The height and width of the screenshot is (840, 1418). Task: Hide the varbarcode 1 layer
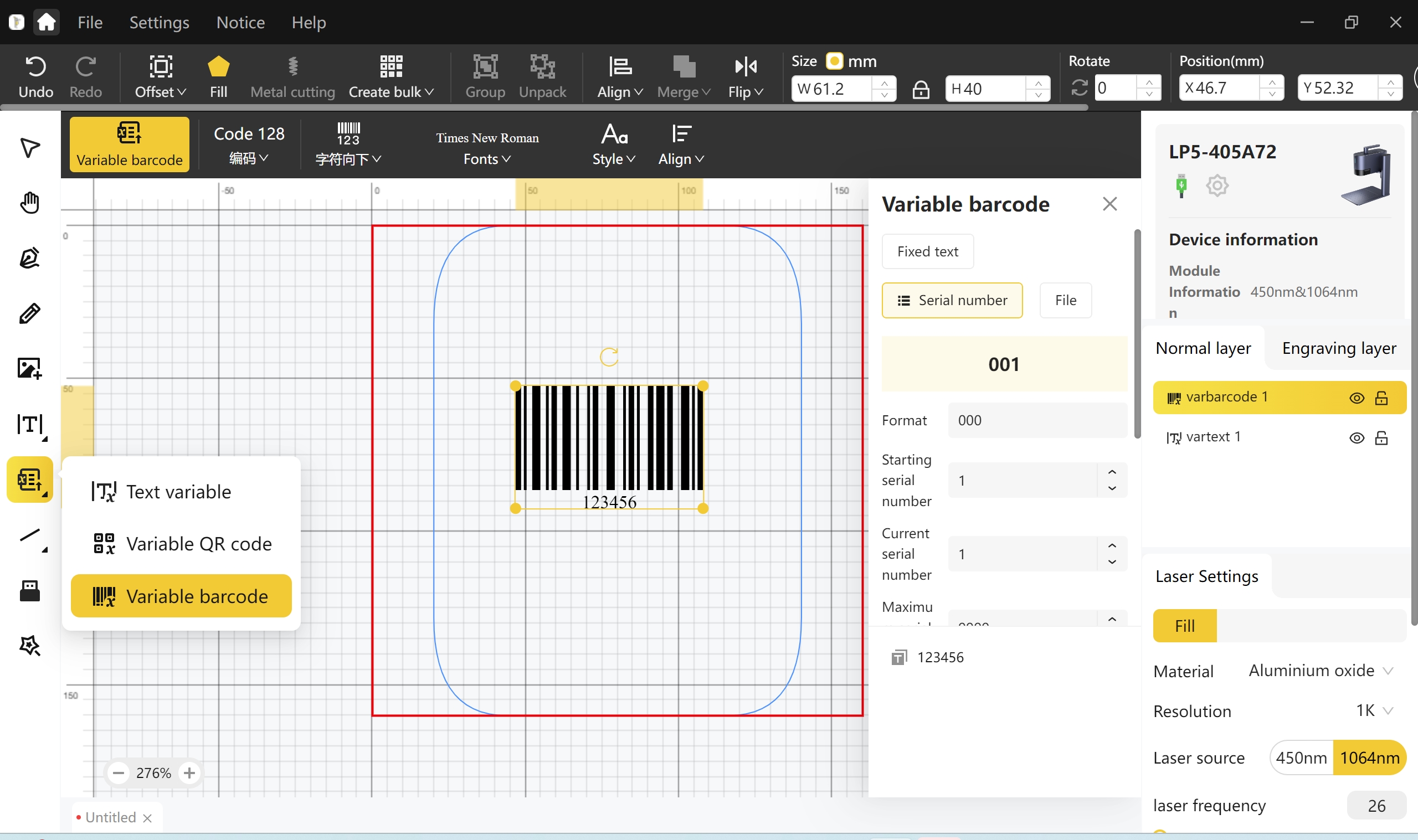pyautogui.click(x=1357, y=398)
